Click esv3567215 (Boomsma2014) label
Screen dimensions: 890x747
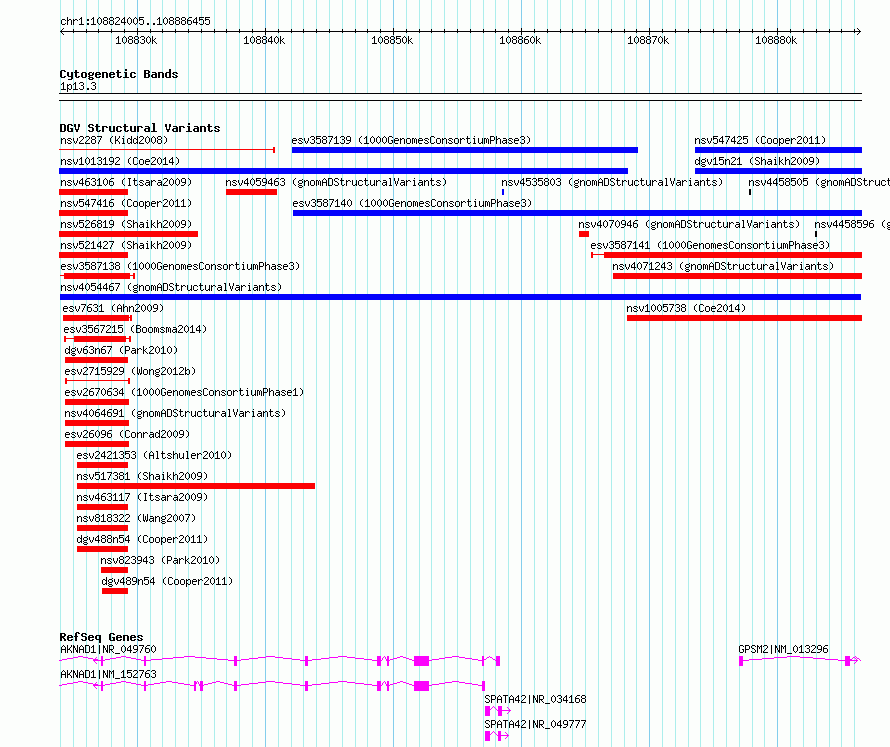[135, 329]
